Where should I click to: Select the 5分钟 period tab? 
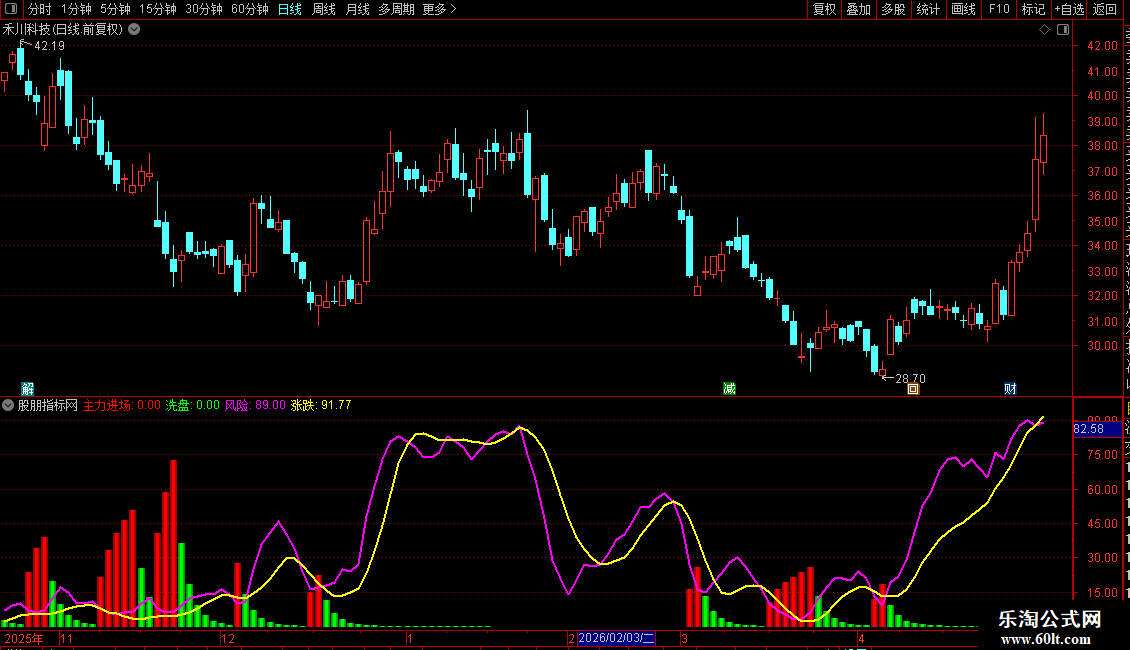(x=115, y=9)
